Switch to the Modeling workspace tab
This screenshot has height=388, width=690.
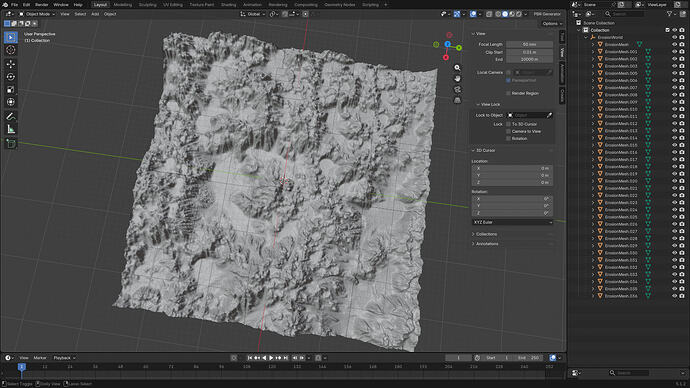click(x=123, y=5)
